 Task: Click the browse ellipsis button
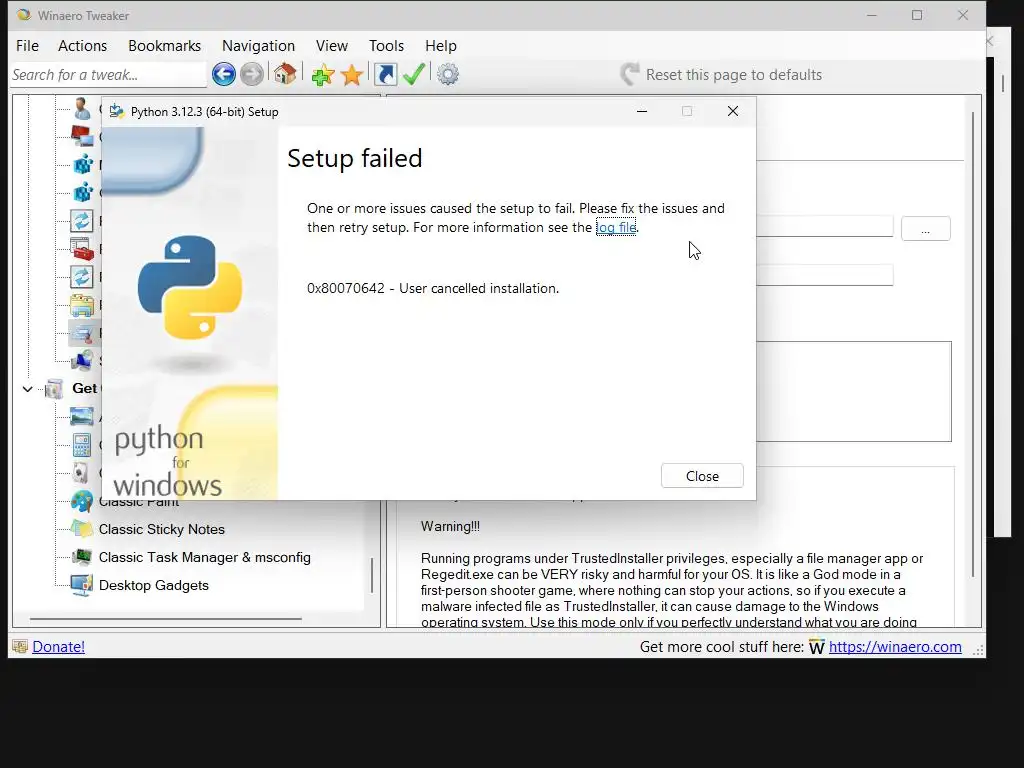tap(925, 229)
